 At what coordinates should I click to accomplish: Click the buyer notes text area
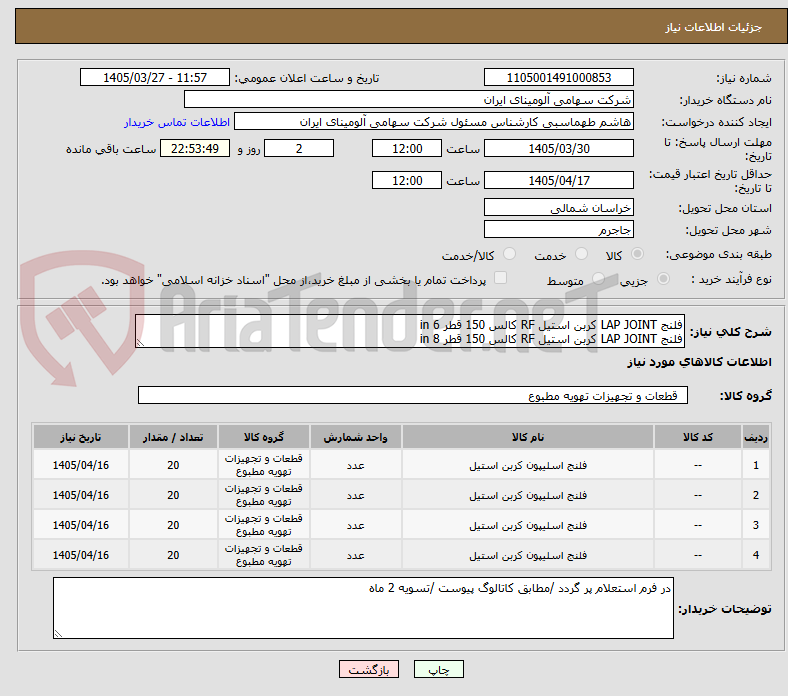[x=363, y=608]
